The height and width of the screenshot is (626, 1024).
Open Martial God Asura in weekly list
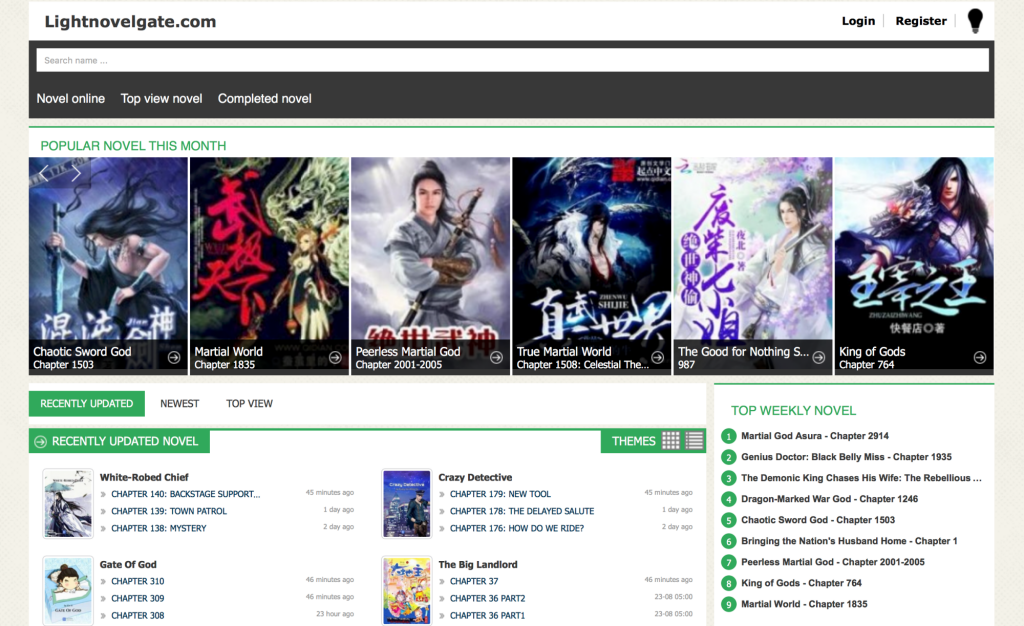point(814,436)
